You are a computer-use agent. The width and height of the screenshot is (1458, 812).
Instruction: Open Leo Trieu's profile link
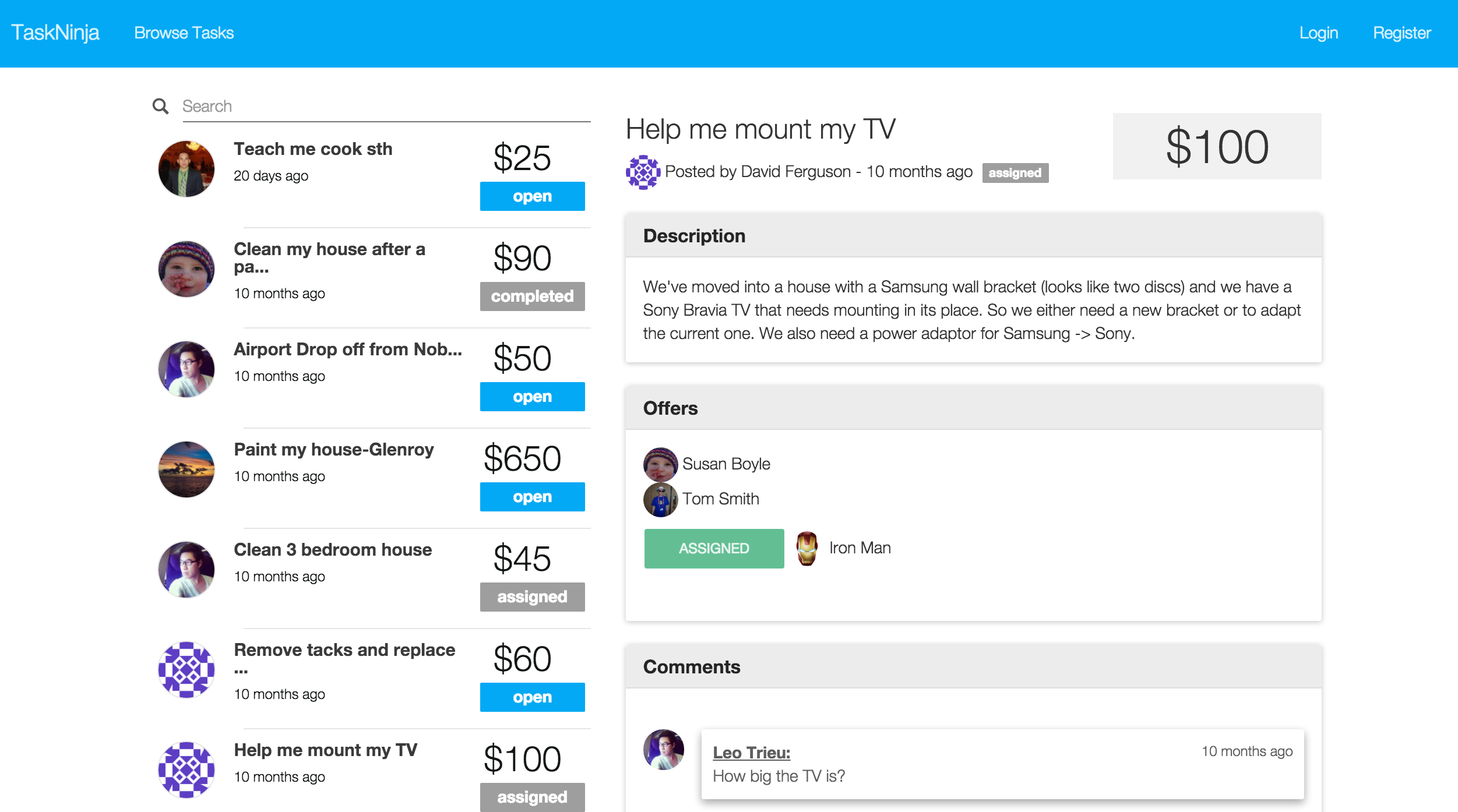tap(751, 753)
